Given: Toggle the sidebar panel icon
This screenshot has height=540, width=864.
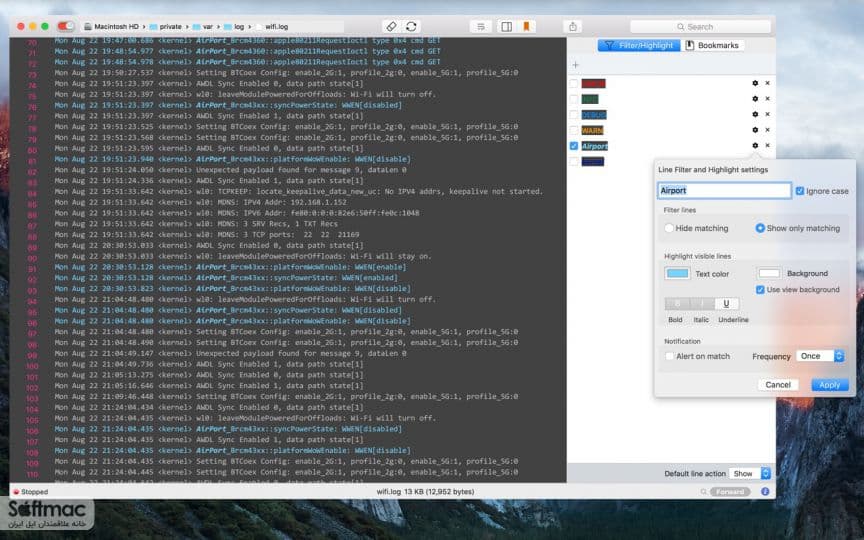Looking at the screenshot, I should [x=506, y=26].
